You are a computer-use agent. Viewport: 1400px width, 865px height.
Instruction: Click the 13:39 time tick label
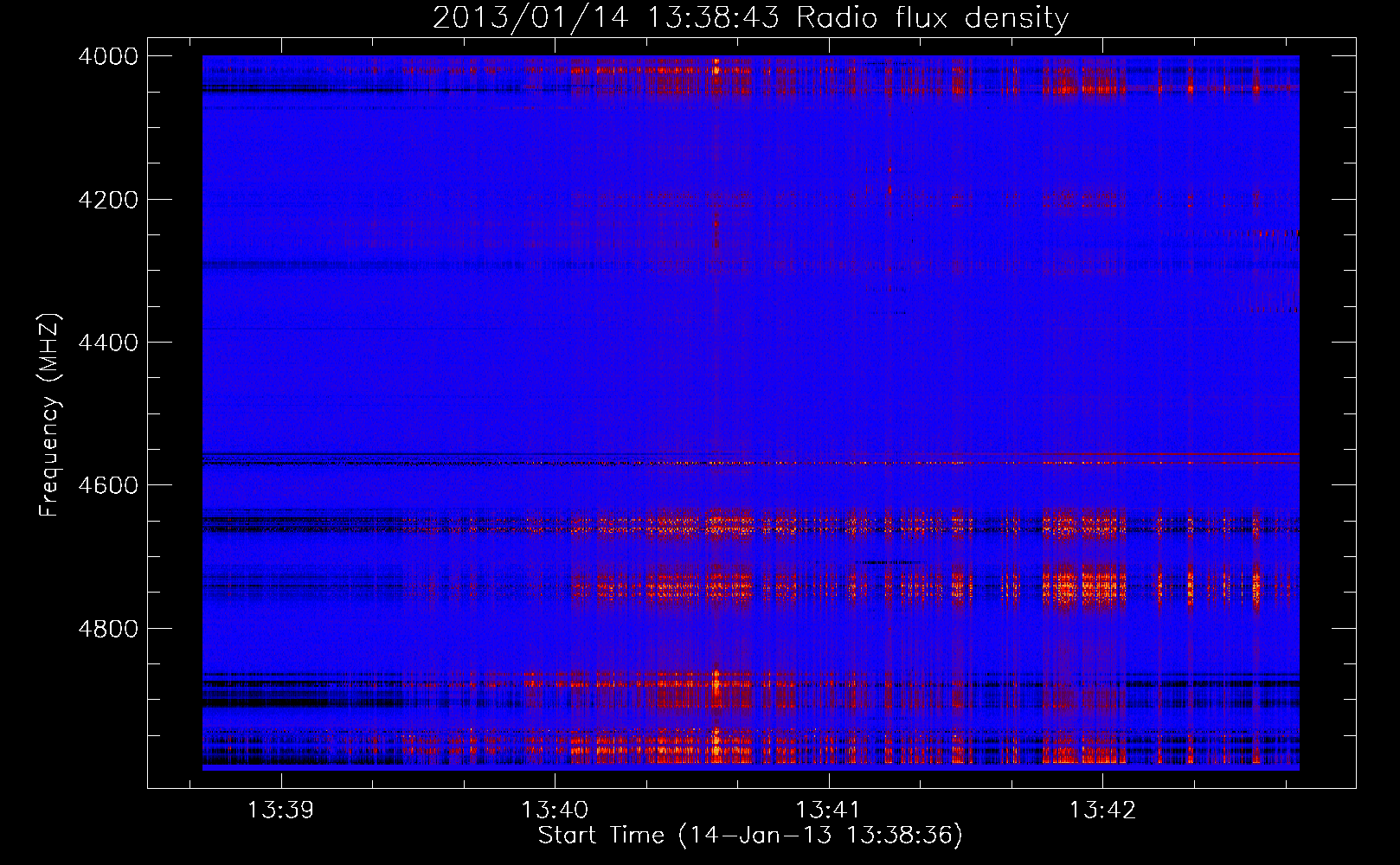(280, 811)
